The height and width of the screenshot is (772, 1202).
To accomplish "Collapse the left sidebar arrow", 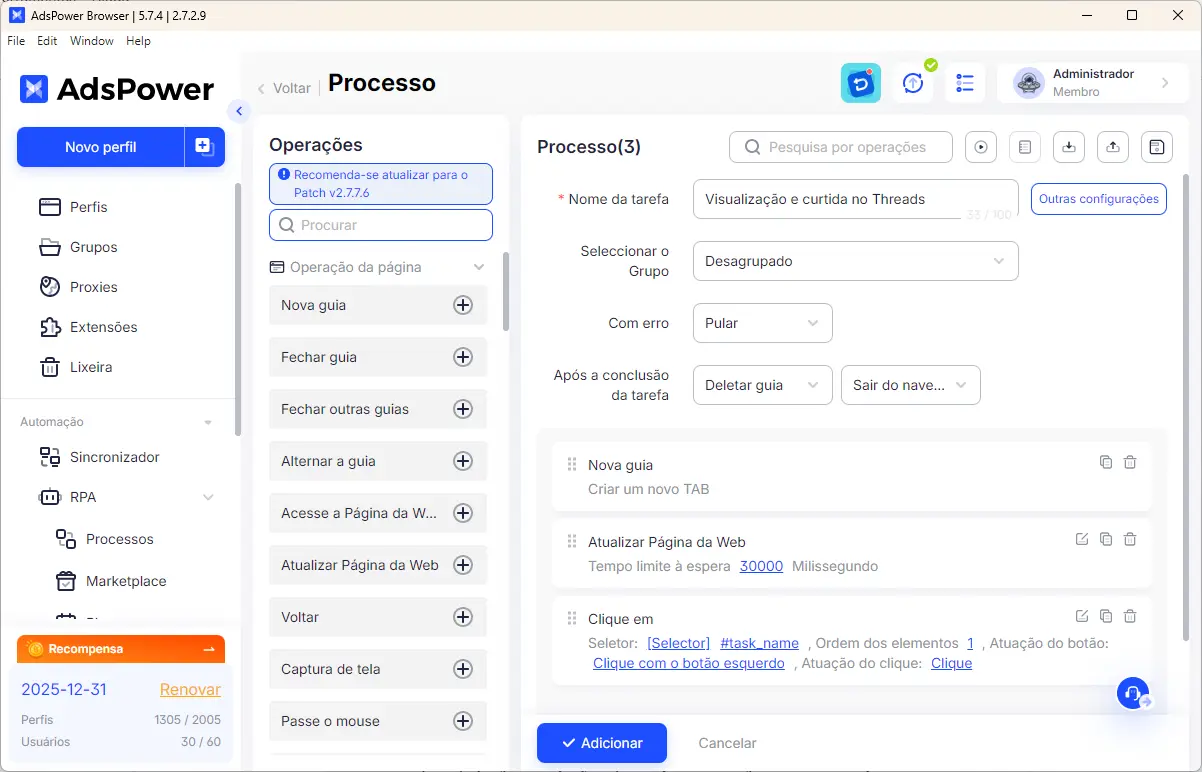I will pyautogui.click(x=238, y=111).
